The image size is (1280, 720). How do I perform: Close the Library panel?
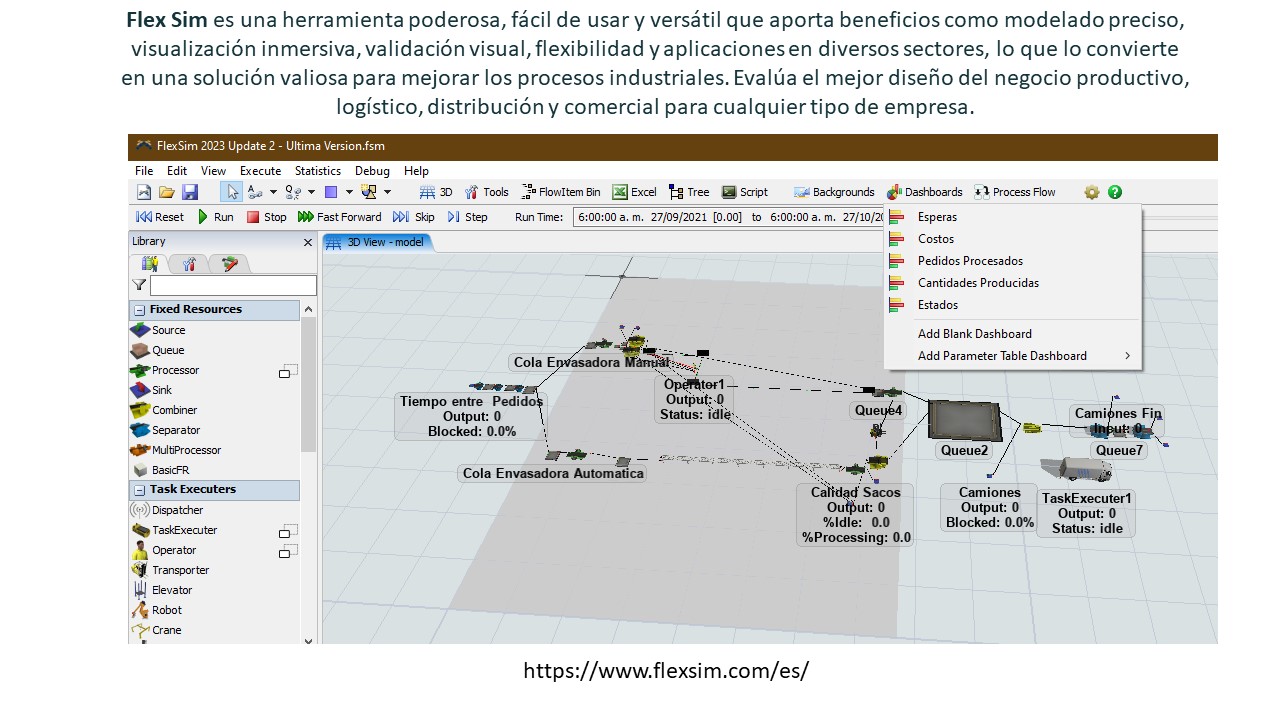click(x=308, y=242)
